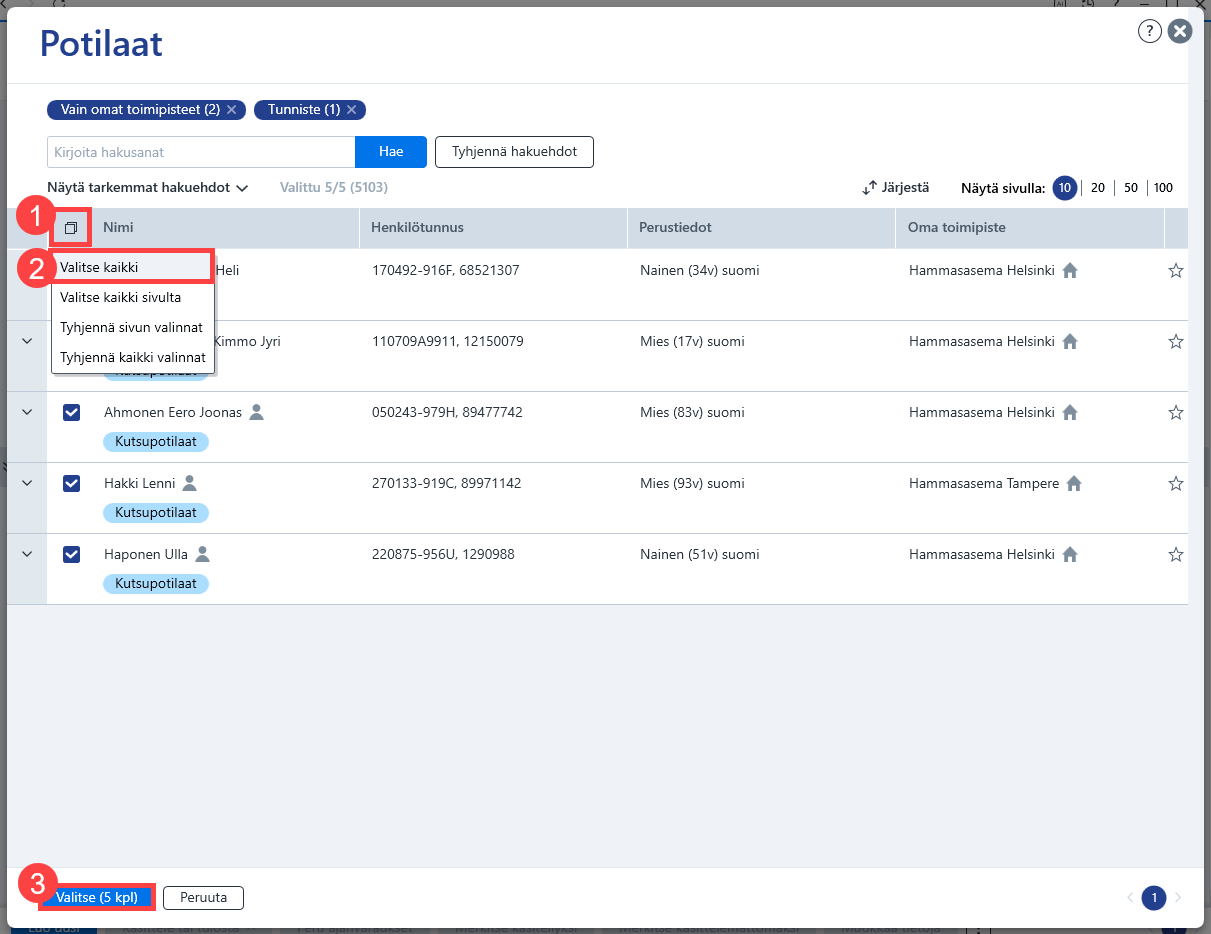Star the patient Haponen Ulla
The image size is (1211, 934).
pyautogui.click(x=1176, y=554)
